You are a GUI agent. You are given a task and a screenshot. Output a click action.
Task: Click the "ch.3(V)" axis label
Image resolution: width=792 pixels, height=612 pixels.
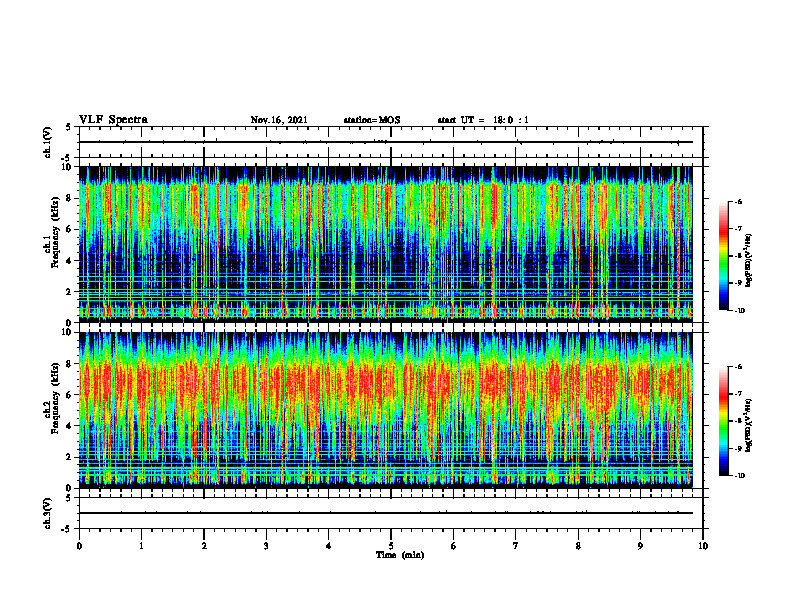(48, 514)
